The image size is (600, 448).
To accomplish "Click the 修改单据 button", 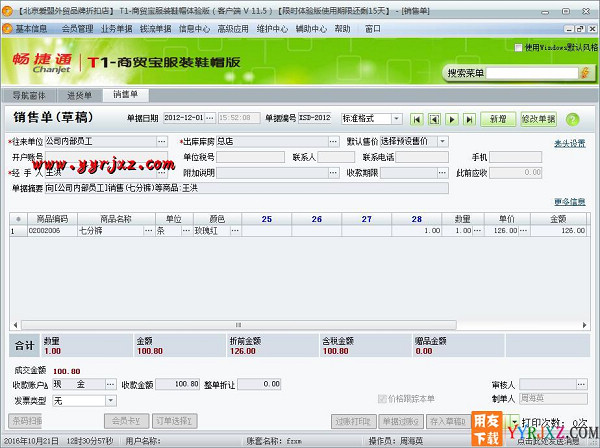I will pyautogui.click(x=538, y=119).
